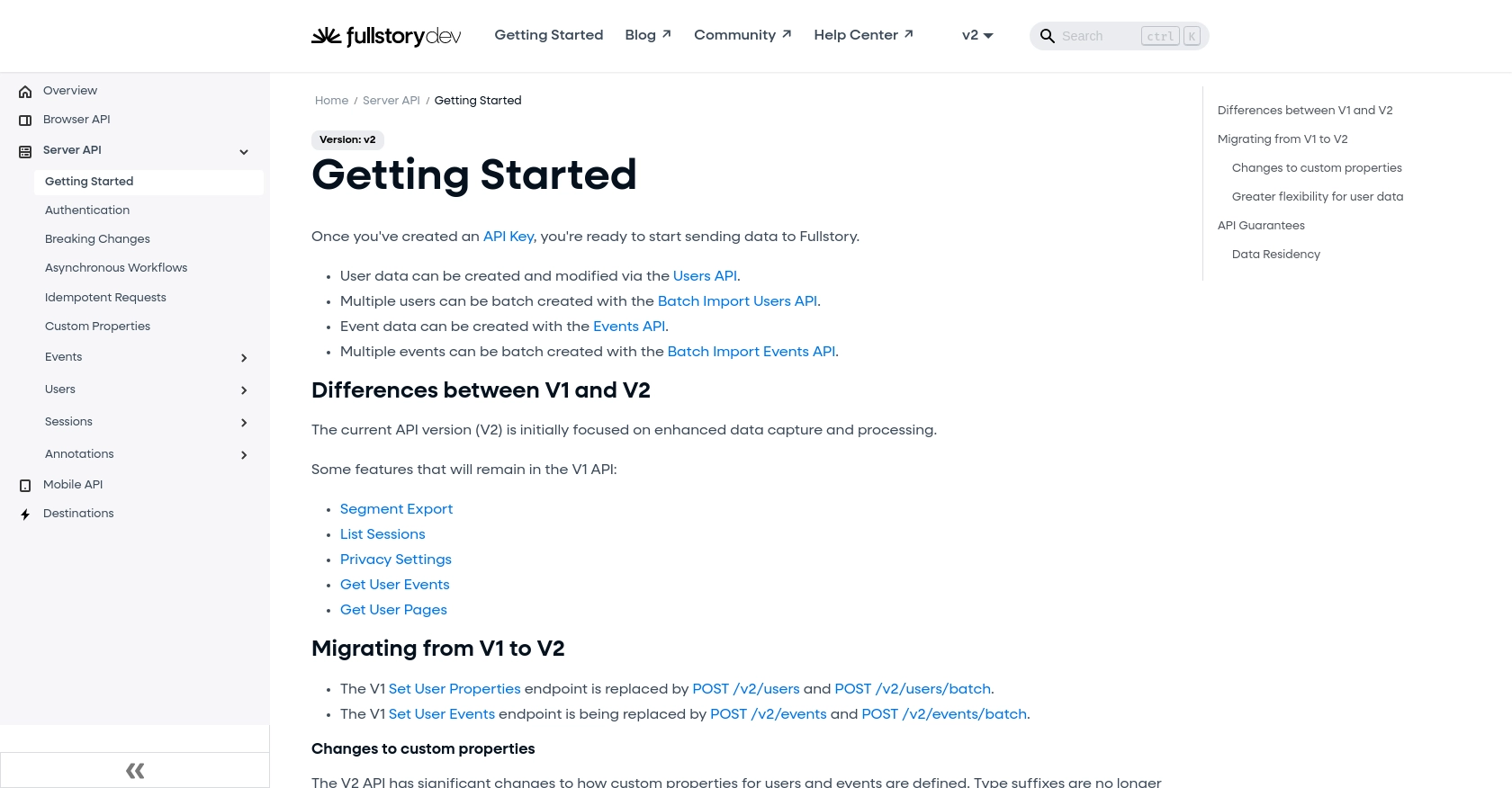Click the Server API icon in sidebar
This screenshot has height=788, width=1512.
[25, 152]
